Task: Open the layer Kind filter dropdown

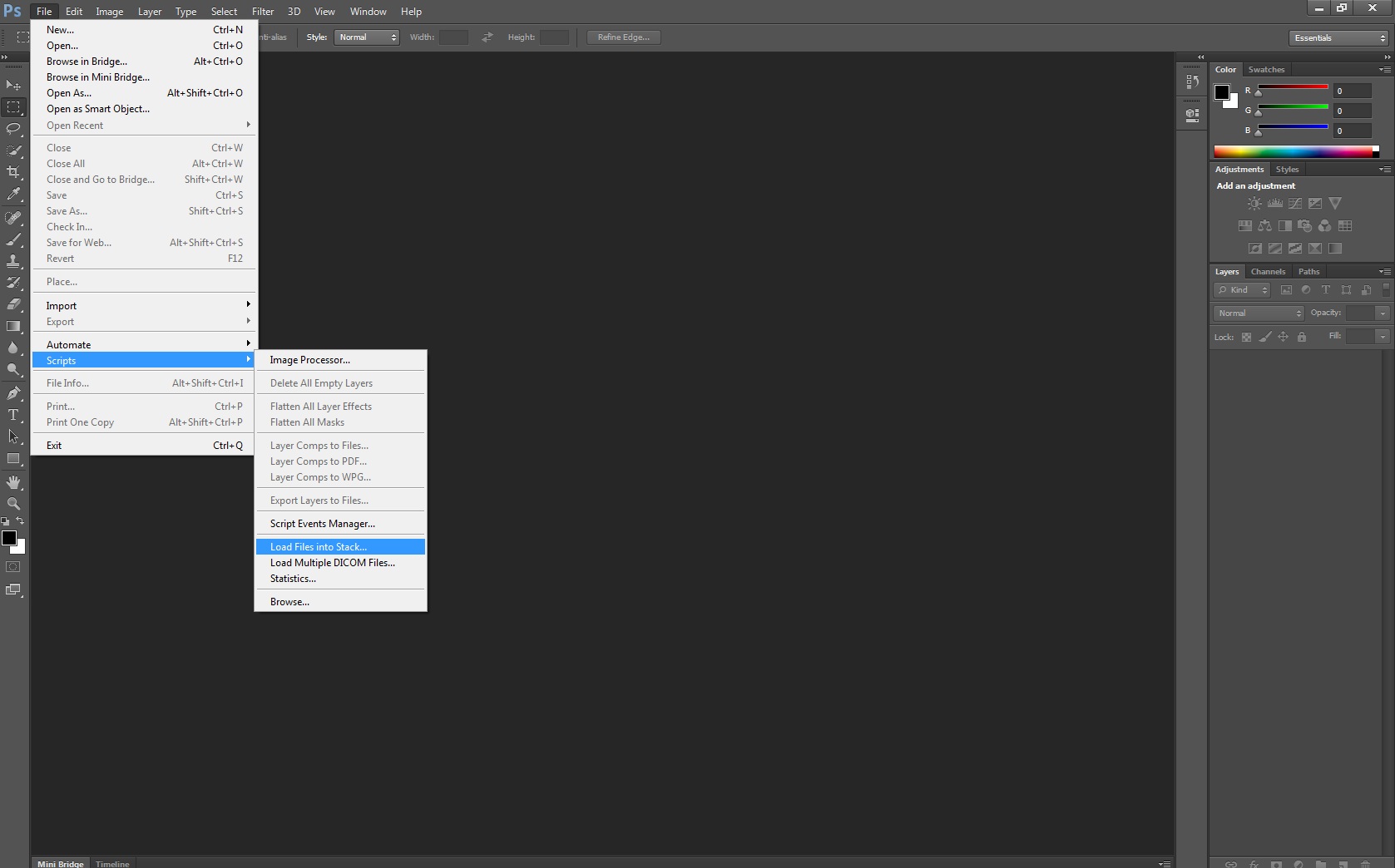Action: (x=1242, y=290)
